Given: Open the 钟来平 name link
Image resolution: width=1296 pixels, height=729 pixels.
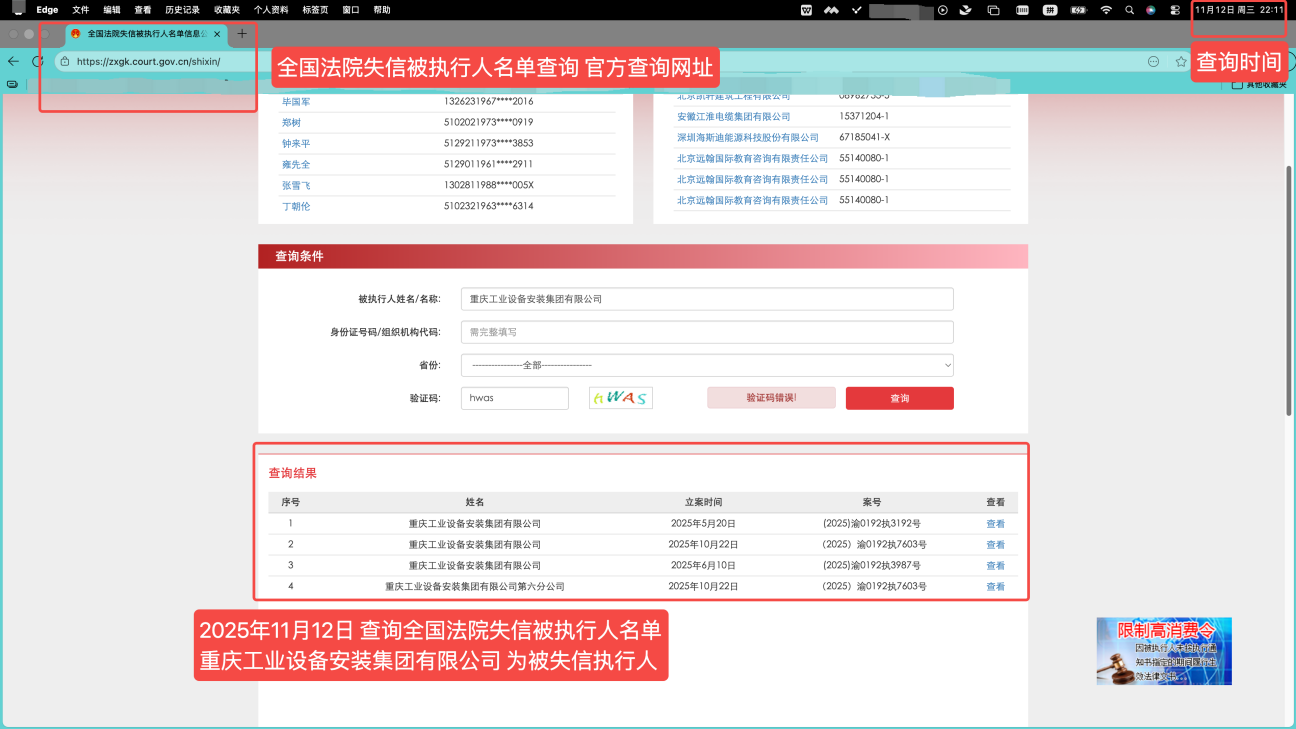Looking at the screenshot, I should click(296, 144).
